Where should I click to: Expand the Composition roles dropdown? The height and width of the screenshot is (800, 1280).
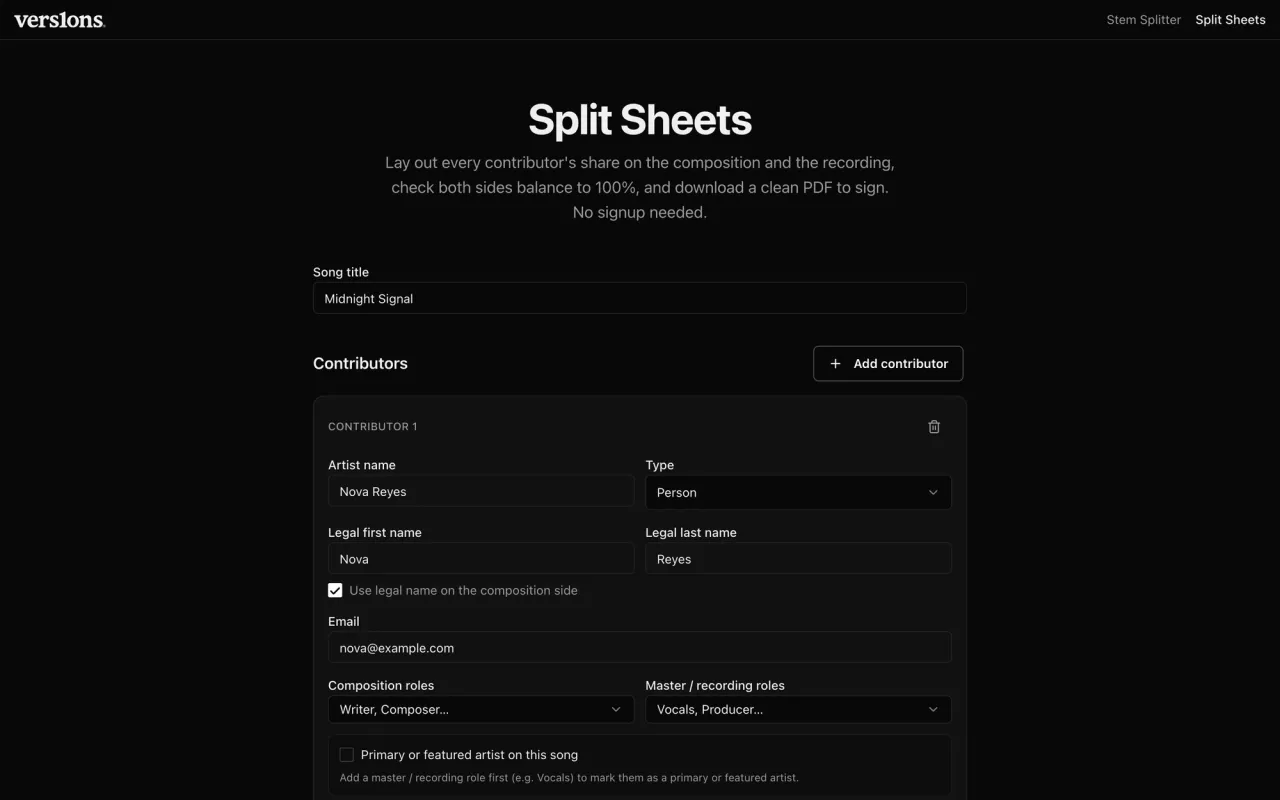click(481, 709)
